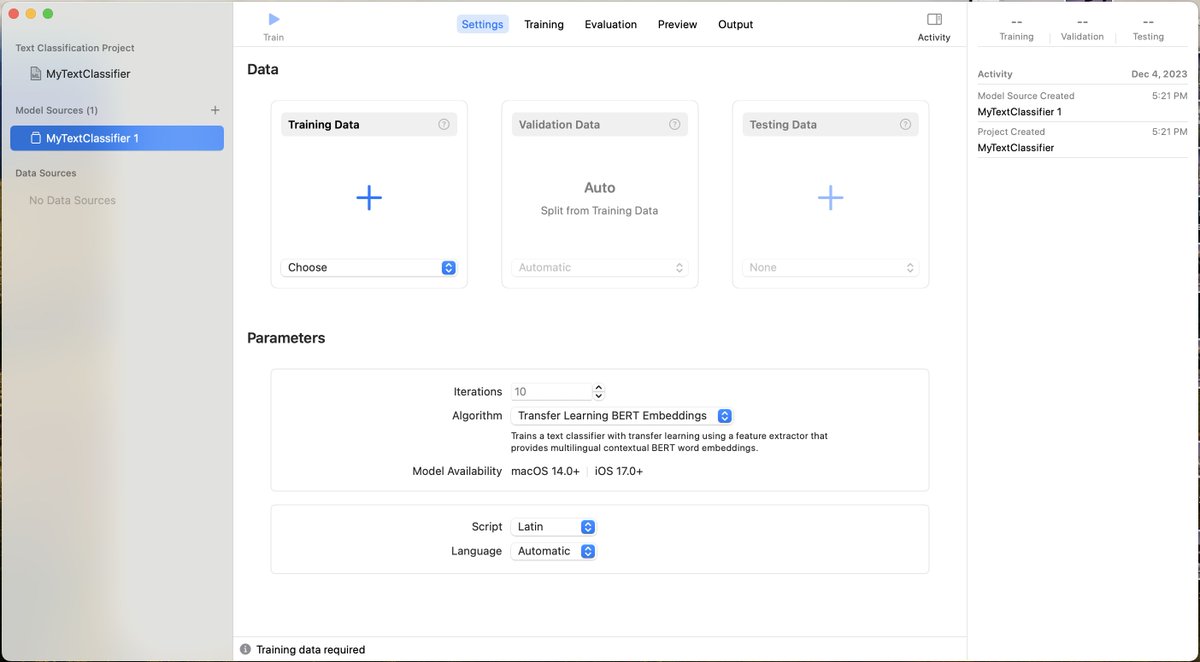Click the Auto split text in Validation Data
1200x662 pixels.
(x=600, y=188)
